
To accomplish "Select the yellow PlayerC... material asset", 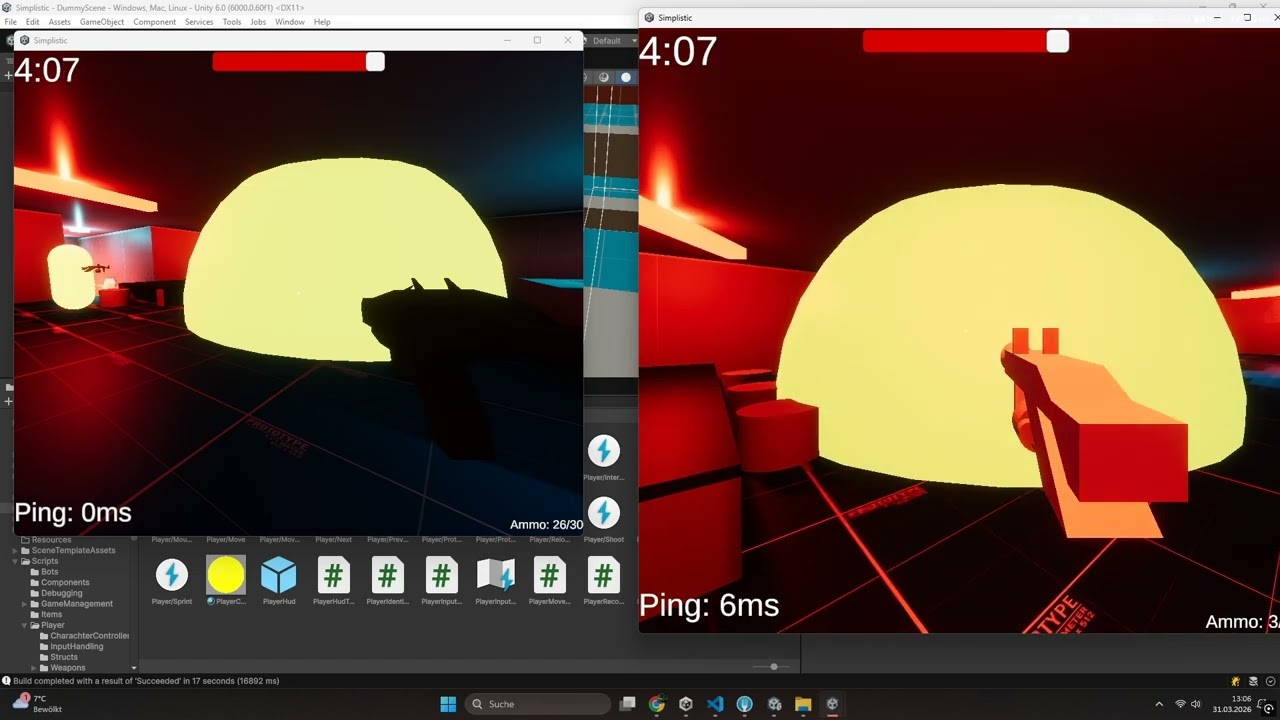I will [225, 581].
